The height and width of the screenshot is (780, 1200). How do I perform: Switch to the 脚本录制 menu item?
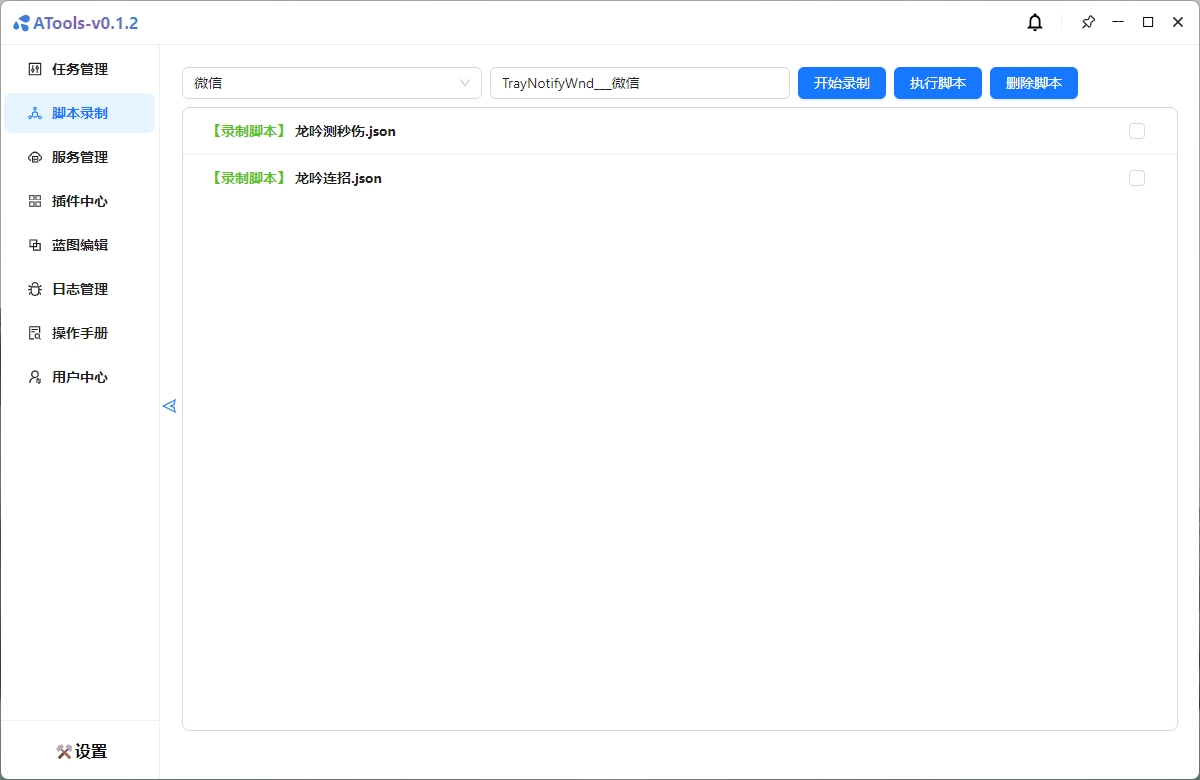tap(79, 113)
